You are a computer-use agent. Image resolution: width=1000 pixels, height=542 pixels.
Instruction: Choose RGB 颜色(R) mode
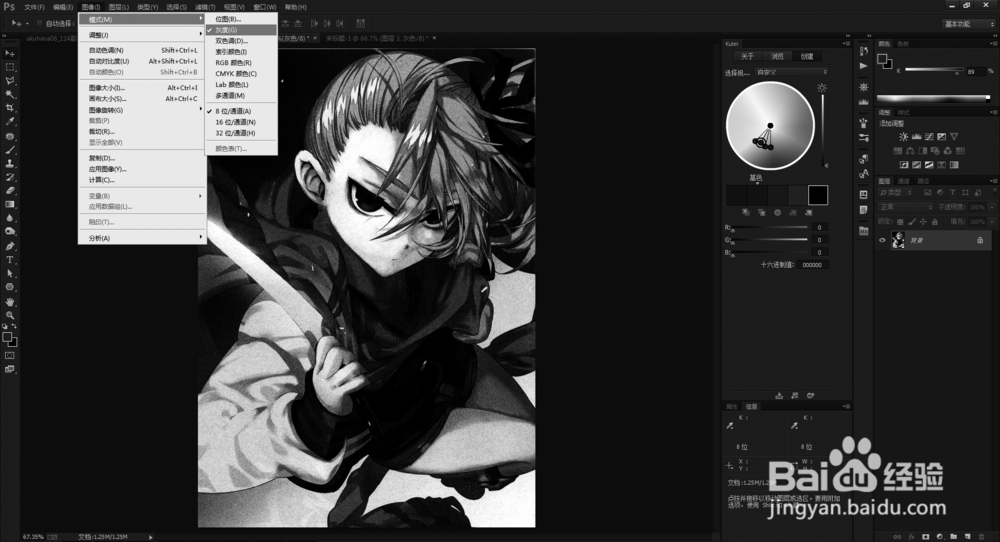[x=241, y=62]
